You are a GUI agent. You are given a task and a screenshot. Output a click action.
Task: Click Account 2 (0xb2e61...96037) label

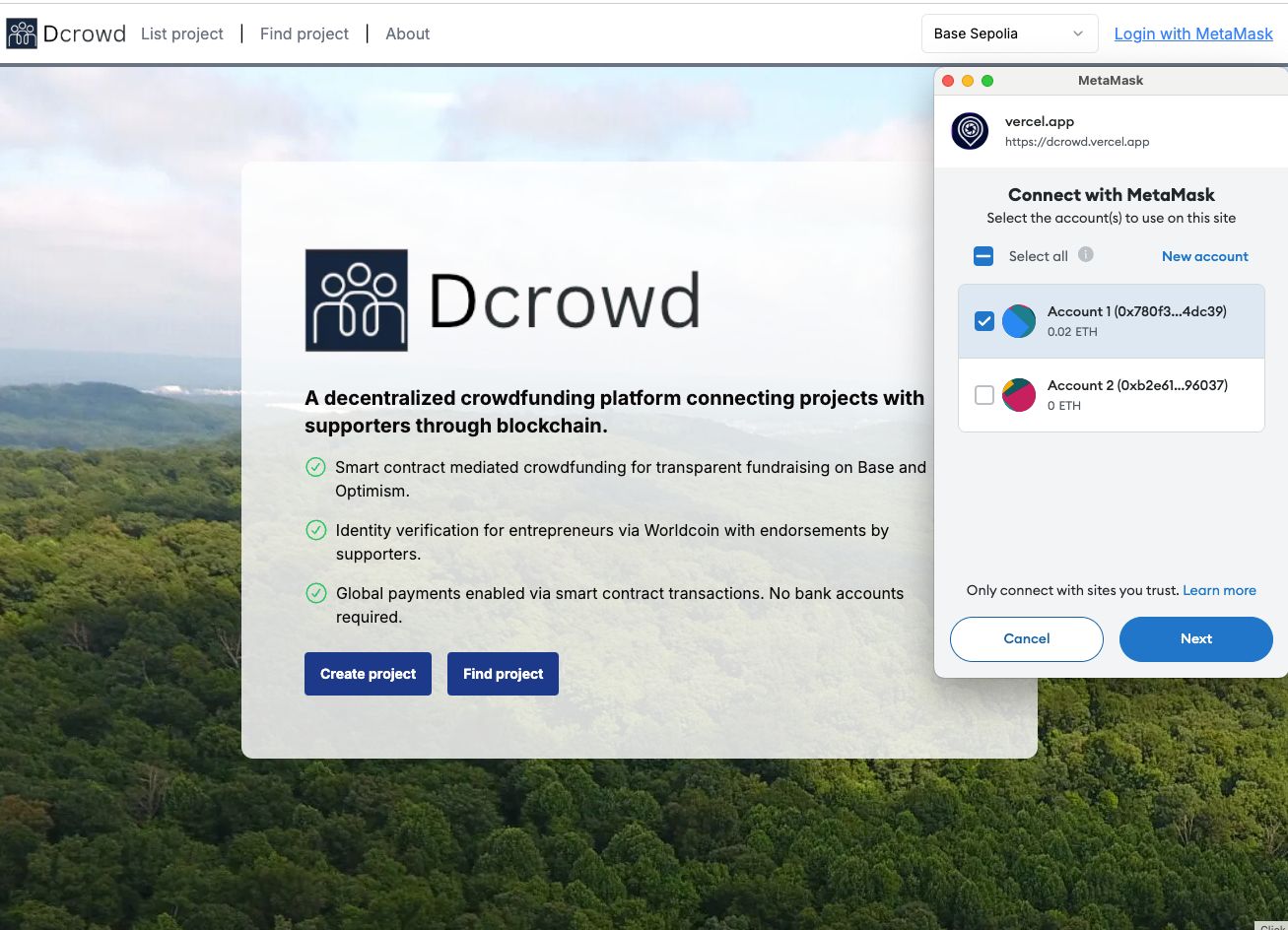(1137, 385)
